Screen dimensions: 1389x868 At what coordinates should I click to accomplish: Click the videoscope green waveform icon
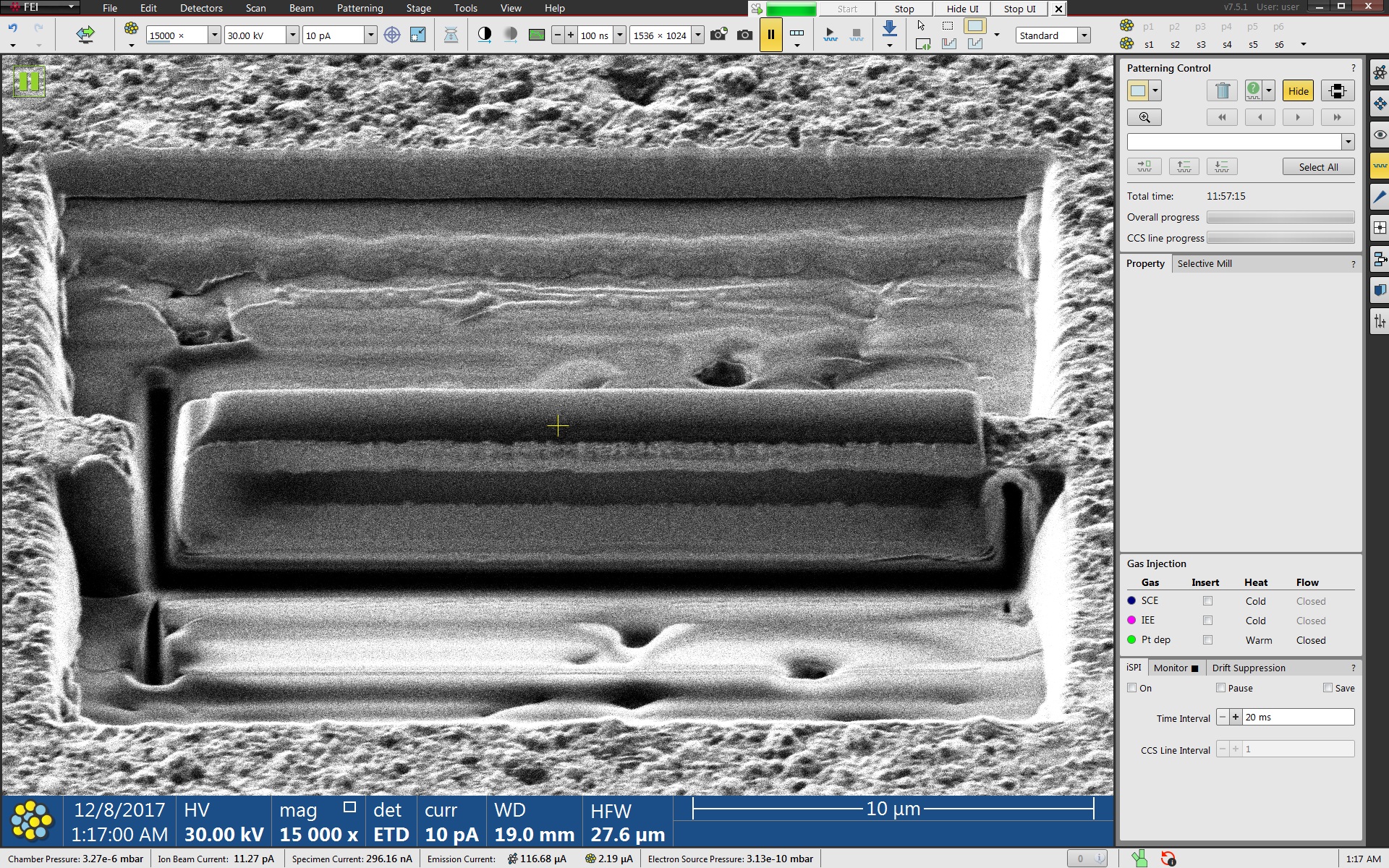click(x=536, y=35)
